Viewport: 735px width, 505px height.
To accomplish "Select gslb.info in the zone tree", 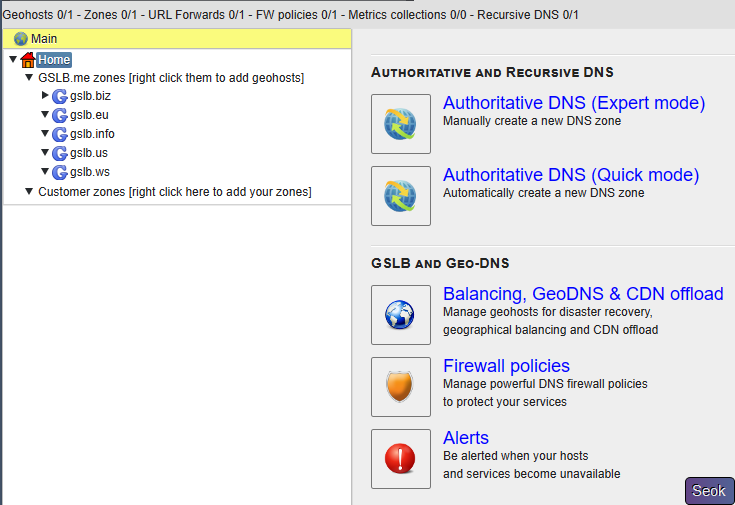I will (92, 134).
